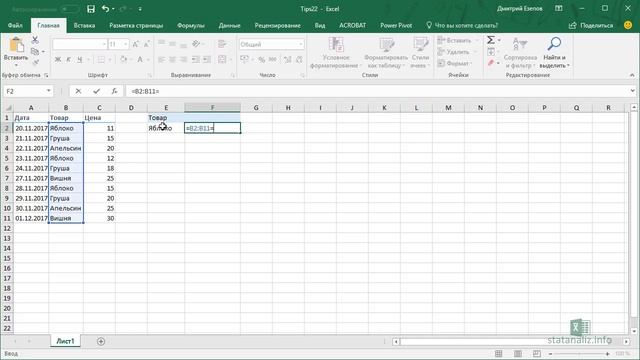Click the Формат cells button
The height and width of the screenshot is (360, 640).
click(x=453, y=63)
